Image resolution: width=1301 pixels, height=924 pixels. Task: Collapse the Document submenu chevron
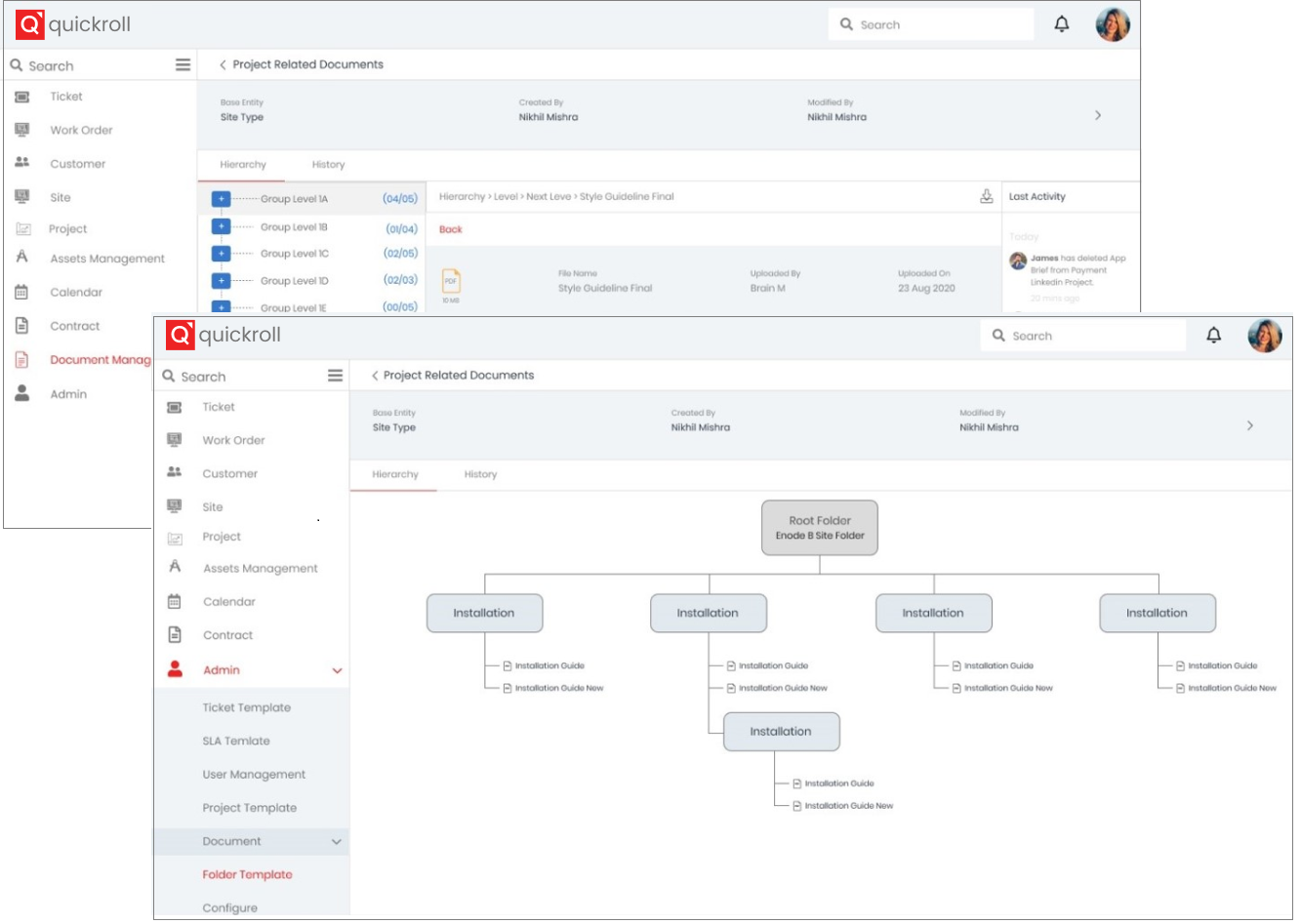pos(337,841)
